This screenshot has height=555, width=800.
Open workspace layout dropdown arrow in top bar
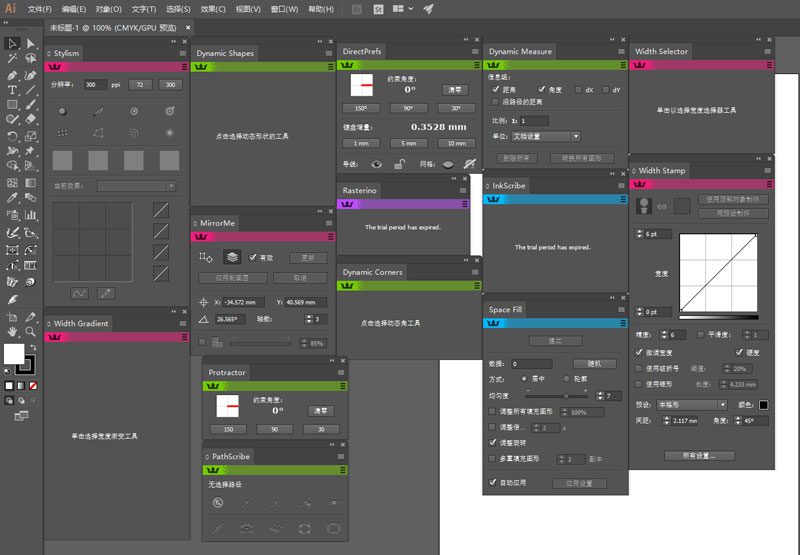411,9
